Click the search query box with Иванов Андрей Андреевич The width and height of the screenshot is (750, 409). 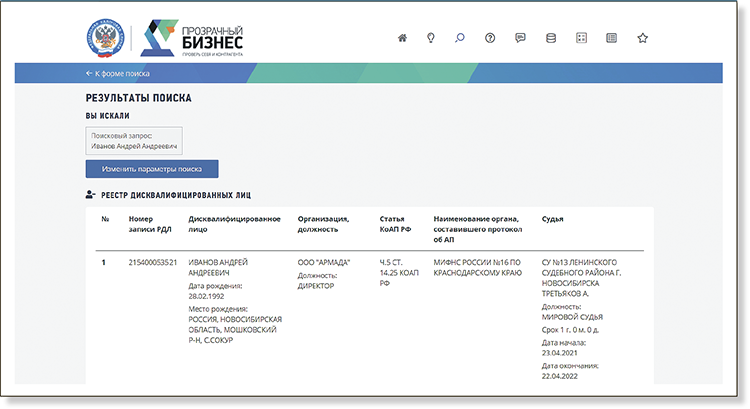point(134,141)
